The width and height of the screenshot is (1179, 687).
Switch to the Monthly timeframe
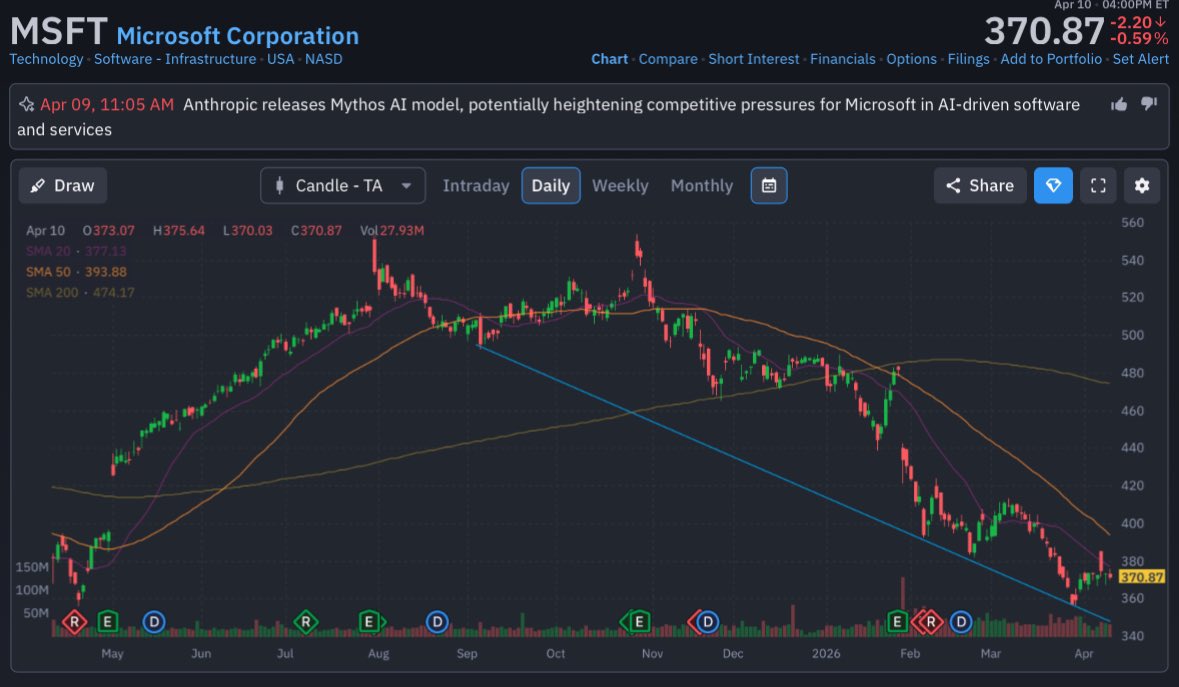click(x=702, y=186)
